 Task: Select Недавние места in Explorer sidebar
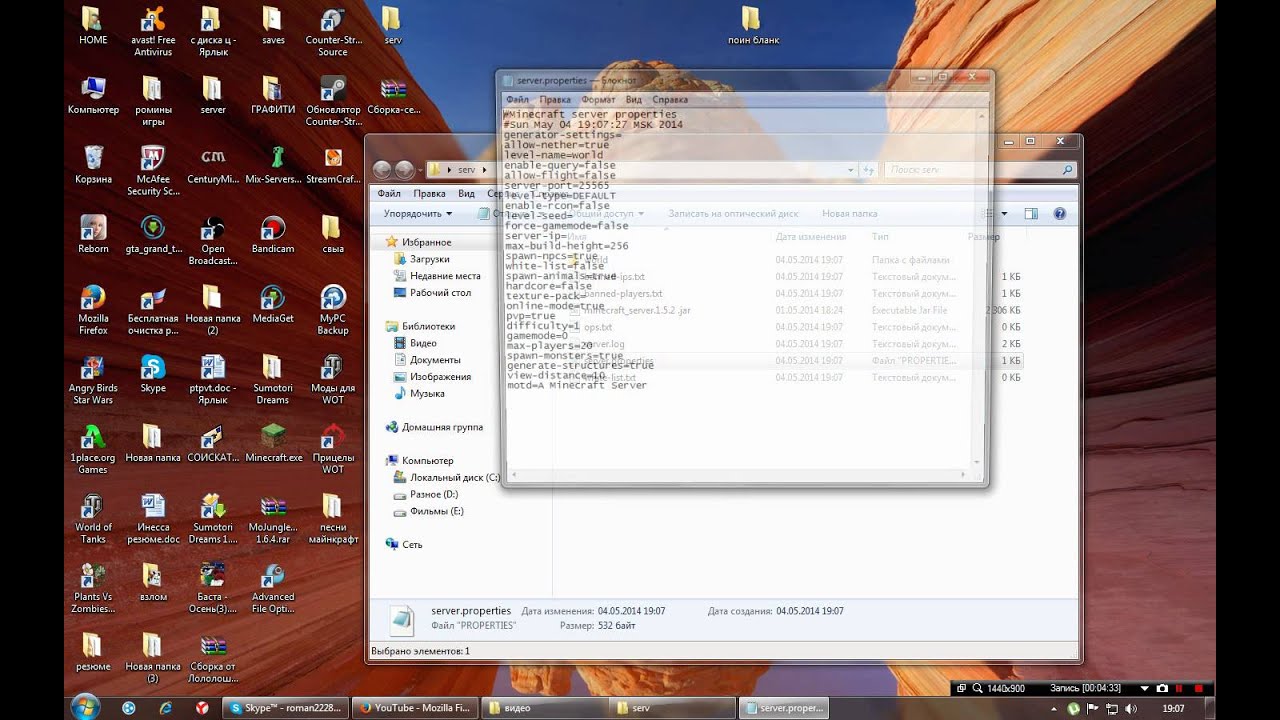point(444,276)
